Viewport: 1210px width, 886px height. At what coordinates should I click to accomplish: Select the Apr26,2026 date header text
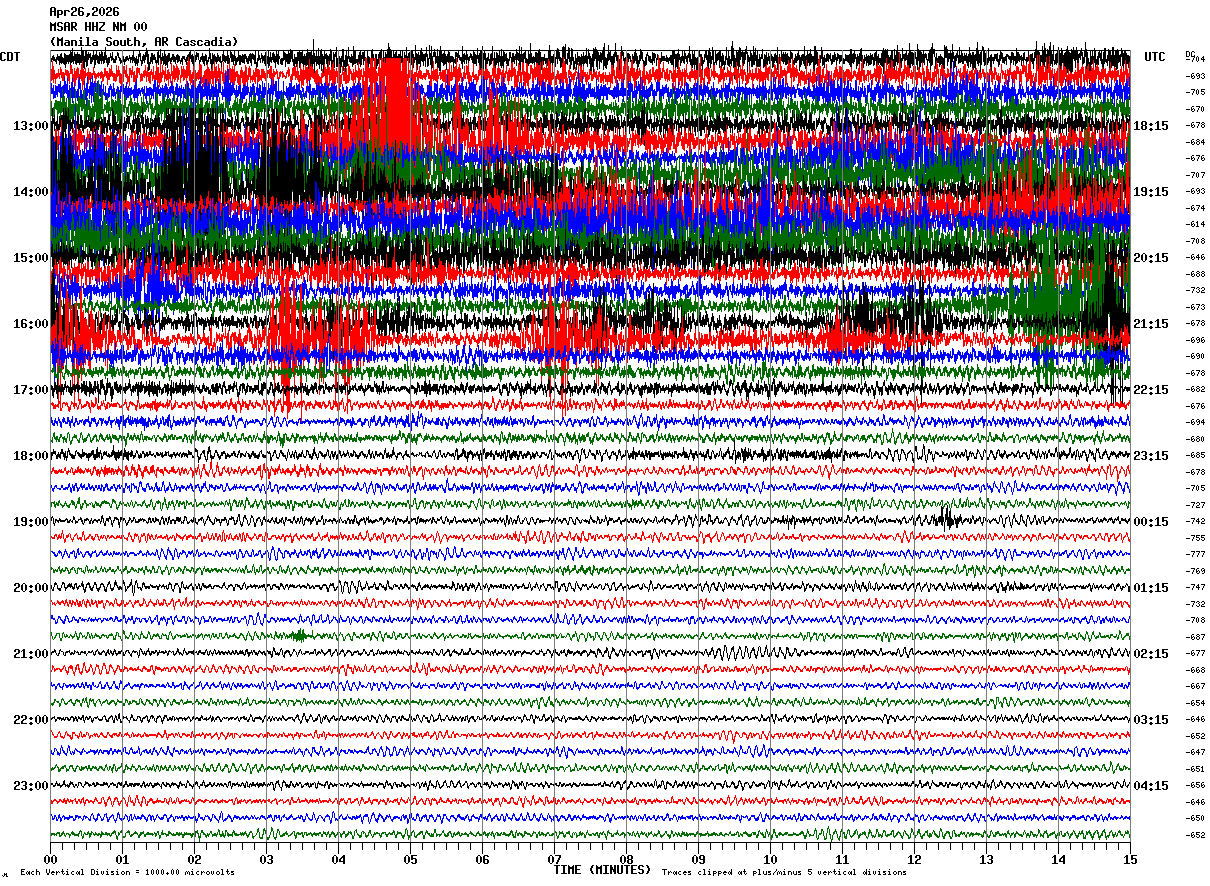click(84, 12)
